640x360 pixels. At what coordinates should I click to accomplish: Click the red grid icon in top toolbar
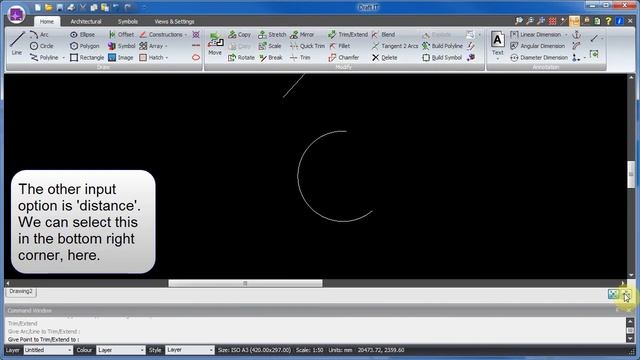pyautogui.click(x=552, y=20)
